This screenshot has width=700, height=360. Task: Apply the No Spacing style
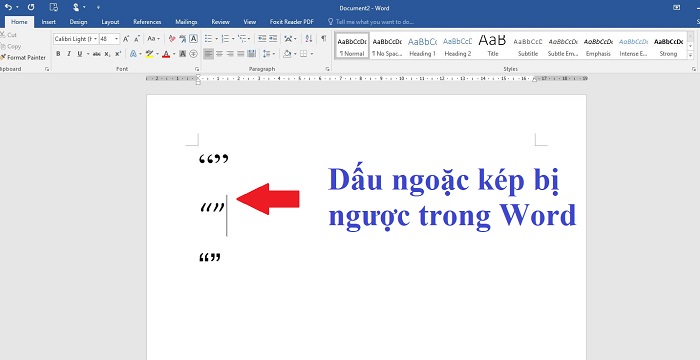tap(387, 46)
